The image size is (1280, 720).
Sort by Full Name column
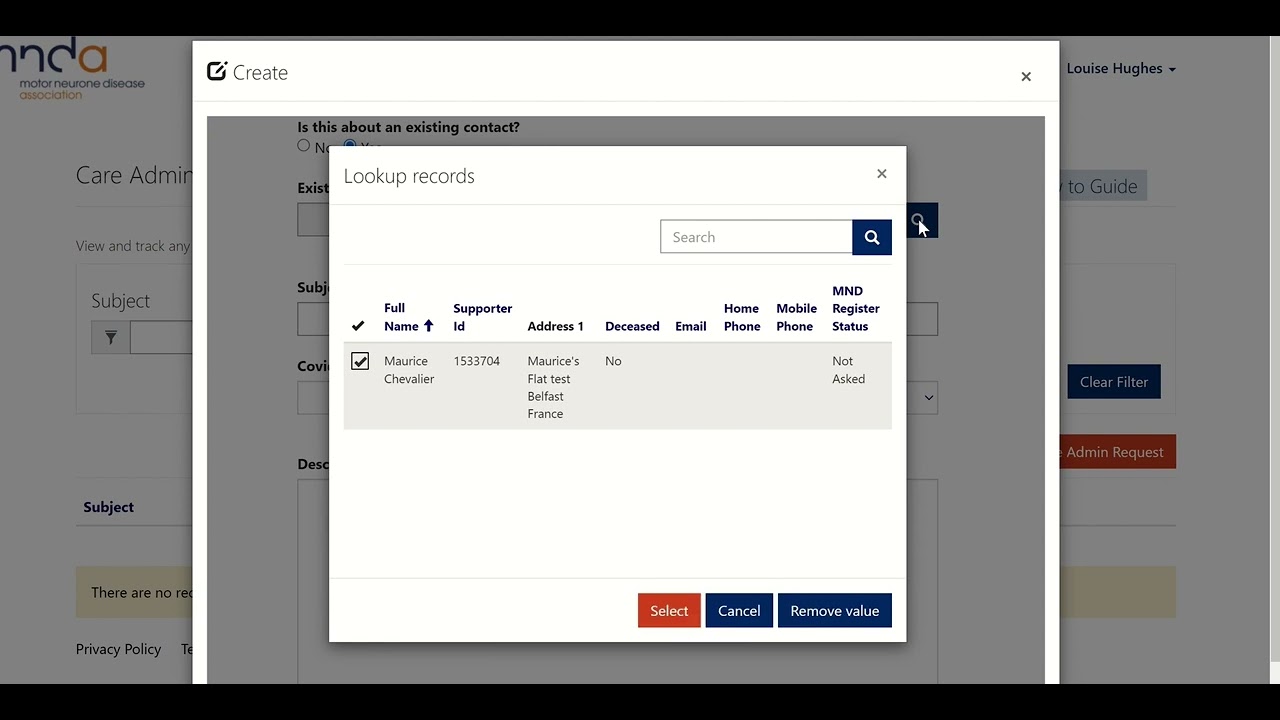[x=409, y=317]
